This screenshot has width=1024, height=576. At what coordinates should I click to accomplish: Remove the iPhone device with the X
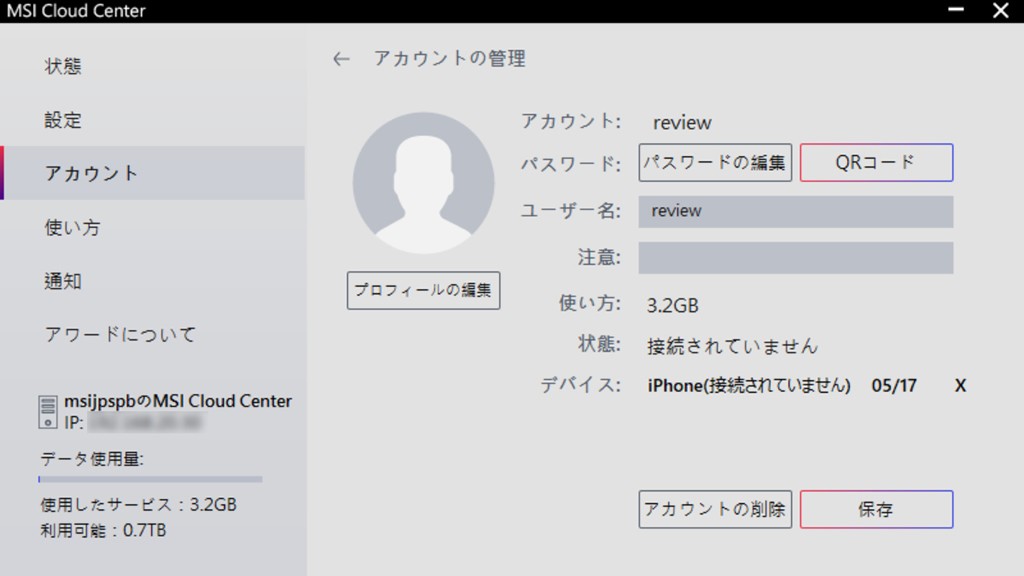pyautogui.click(x=960, y=386)
